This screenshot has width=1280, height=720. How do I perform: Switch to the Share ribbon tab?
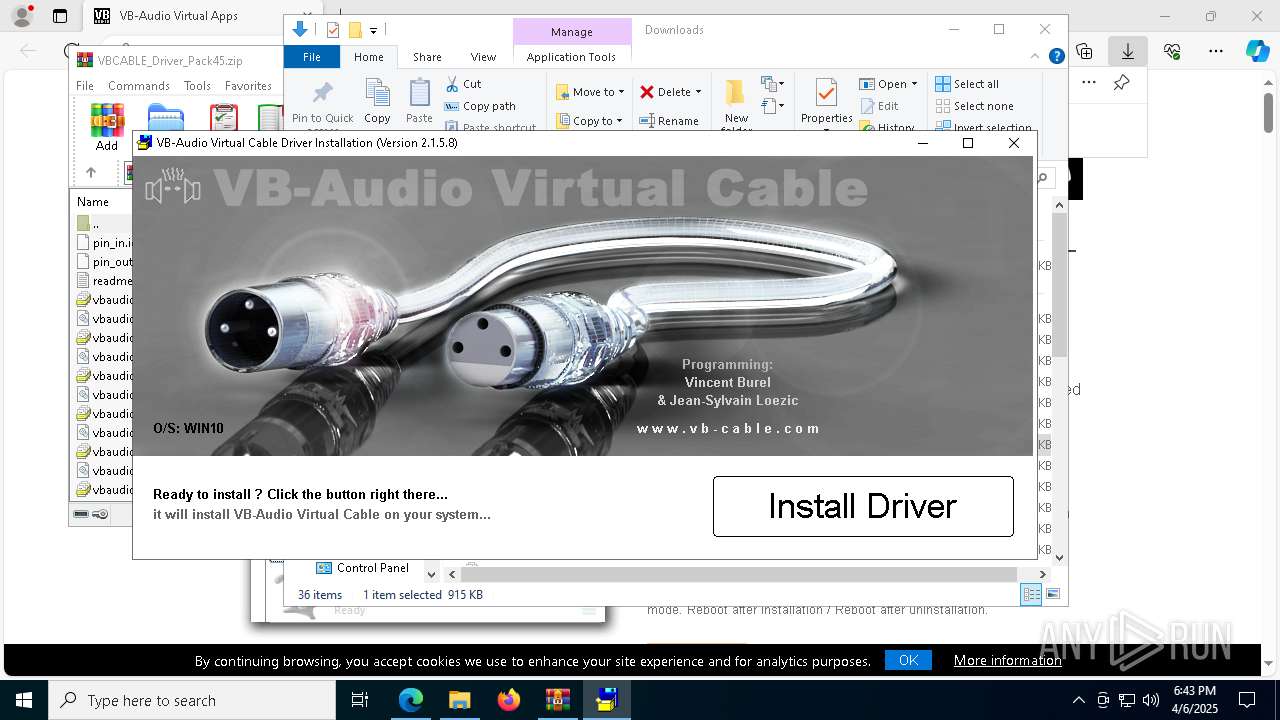[x=427, y=57]
